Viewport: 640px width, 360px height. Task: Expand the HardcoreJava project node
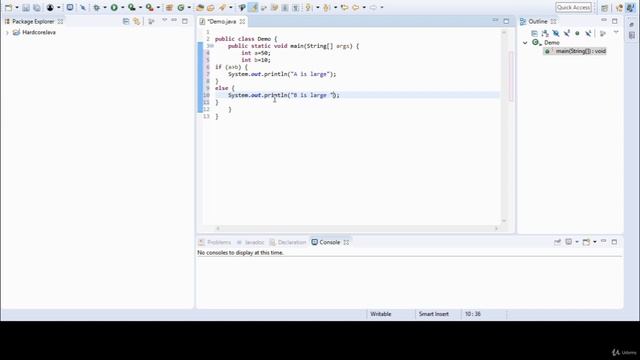click(7, 32)
